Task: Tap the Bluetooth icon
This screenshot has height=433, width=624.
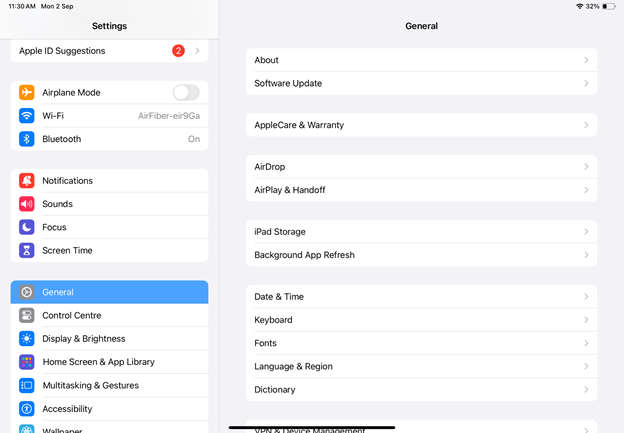Action: [27, 139]
